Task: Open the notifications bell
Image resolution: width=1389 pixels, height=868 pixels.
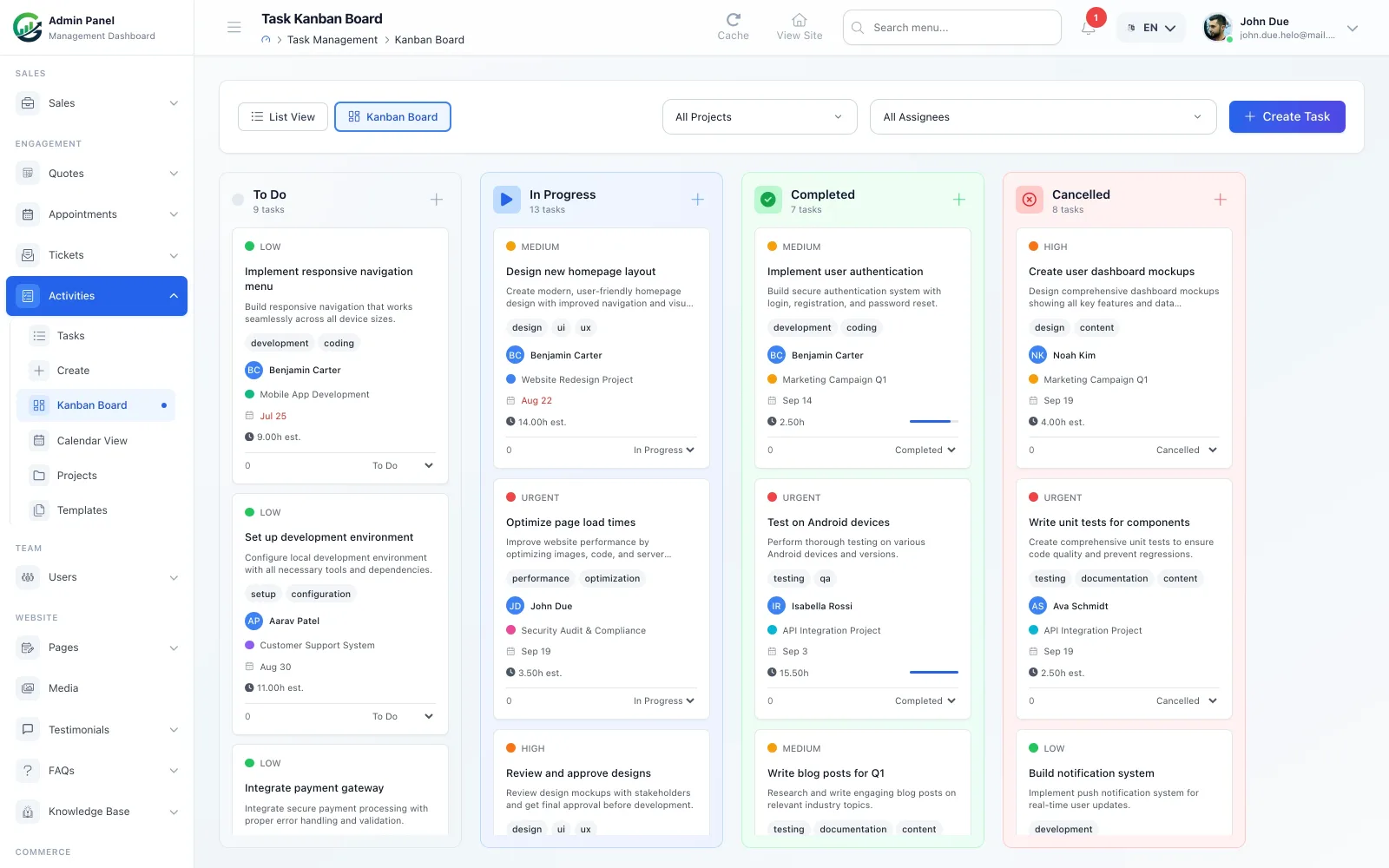Action: [1088, 28]
